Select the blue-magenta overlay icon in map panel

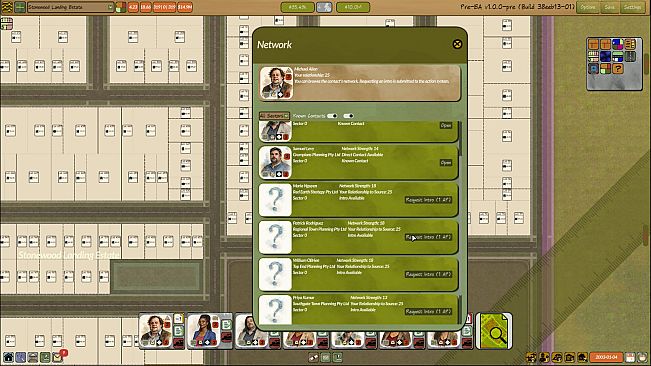pyautogui.click(x=618, y=44)
